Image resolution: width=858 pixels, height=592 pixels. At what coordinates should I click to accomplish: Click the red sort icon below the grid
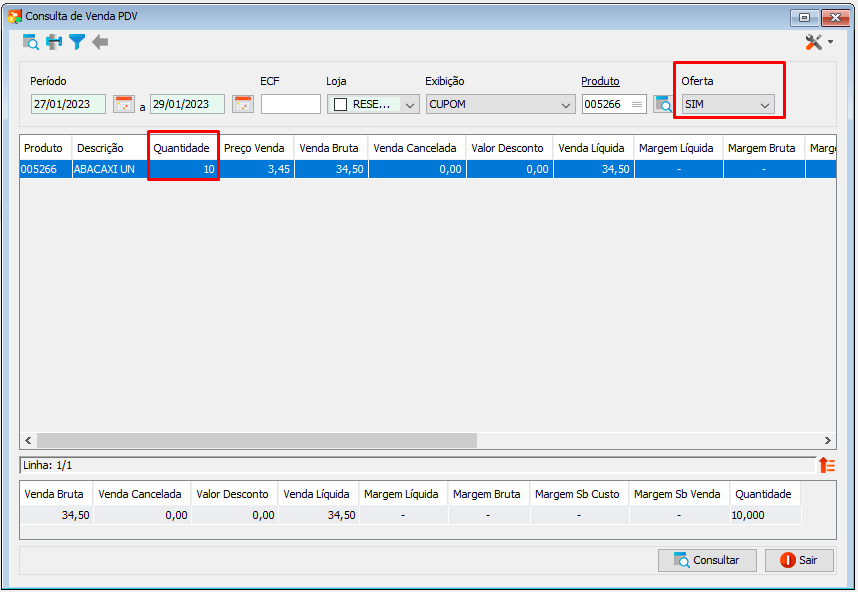click(826, 465)
